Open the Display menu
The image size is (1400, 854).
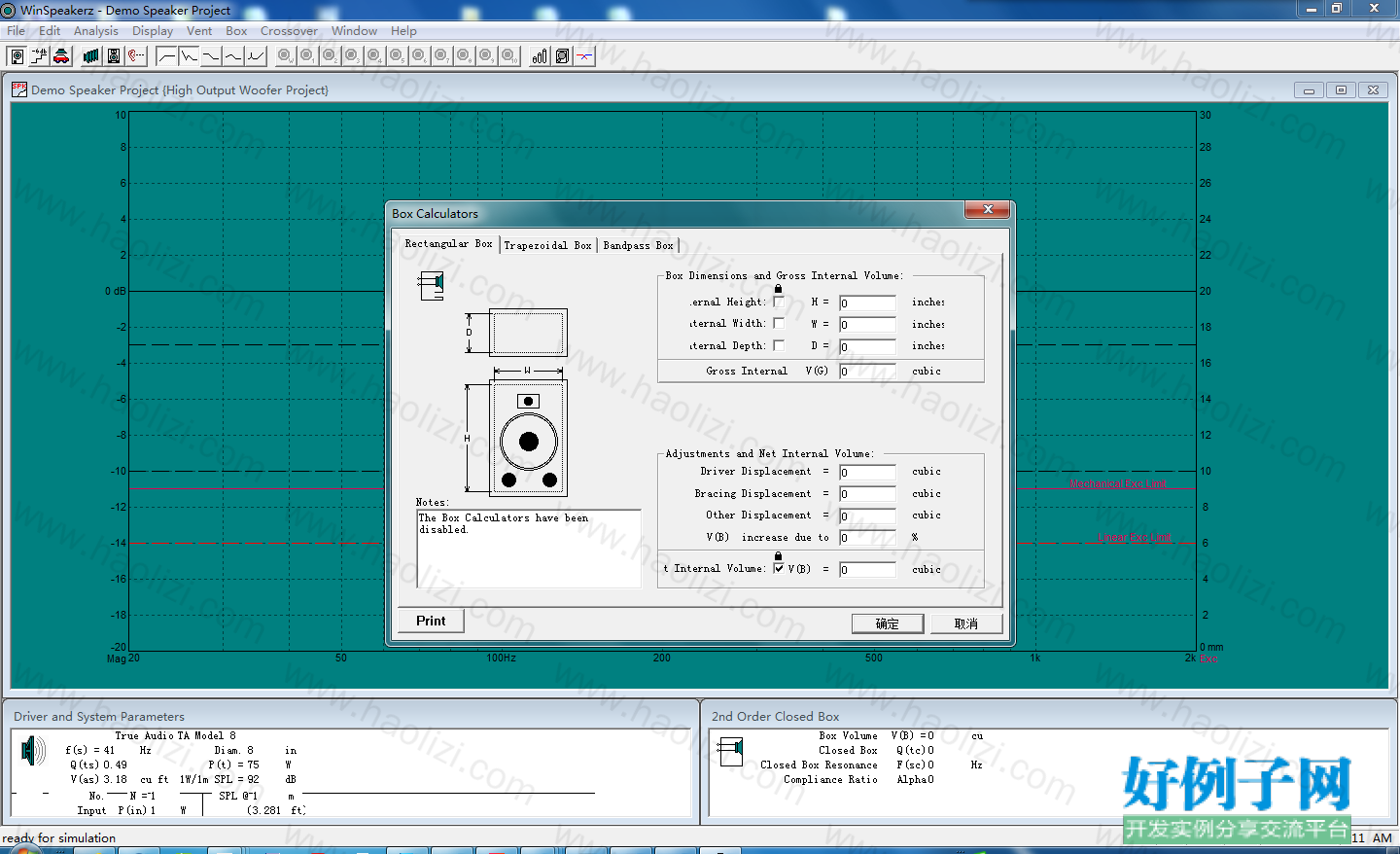tap(153, 31)
